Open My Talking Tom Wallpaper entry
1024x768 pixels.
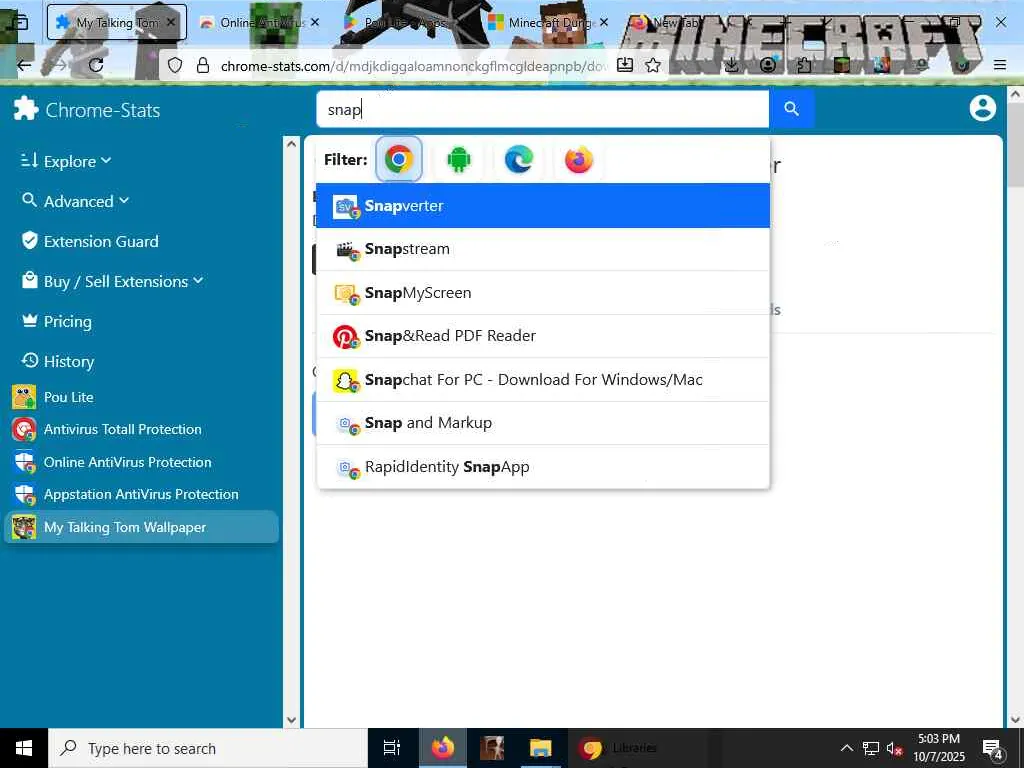coord(141,527)
